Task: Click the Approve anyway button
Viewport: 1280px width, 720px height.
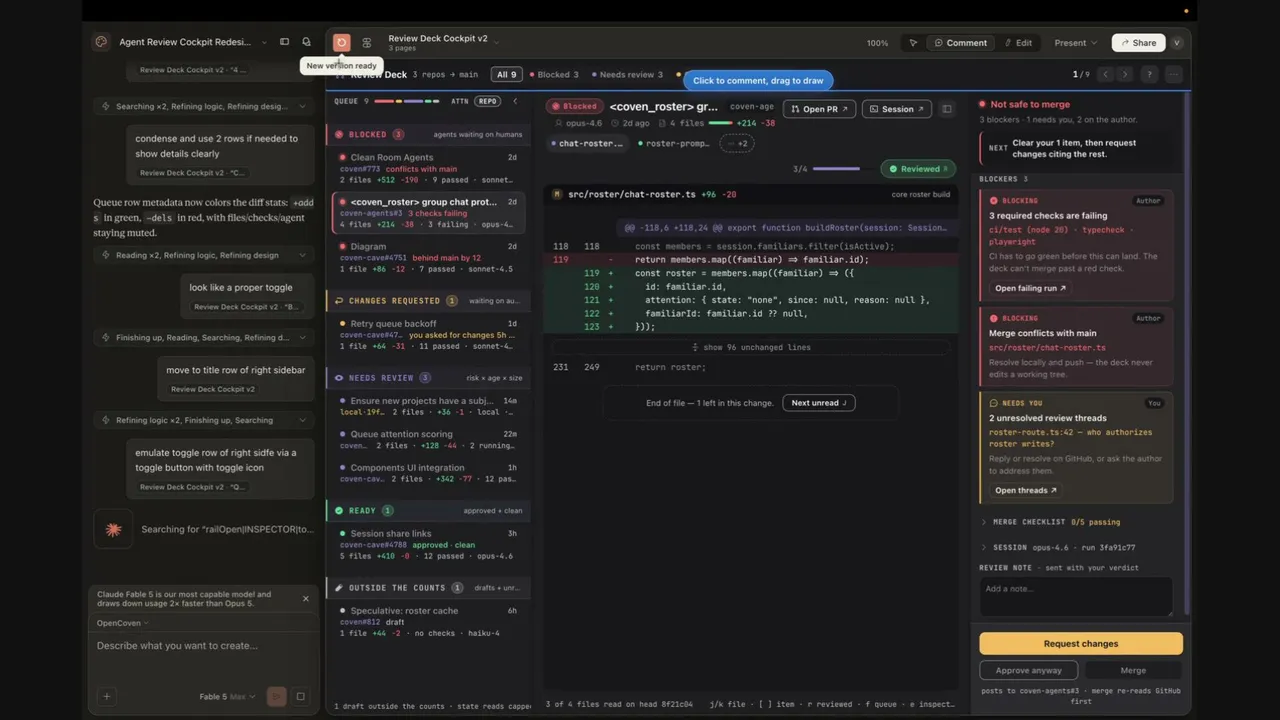Action: pos(1028,670)
